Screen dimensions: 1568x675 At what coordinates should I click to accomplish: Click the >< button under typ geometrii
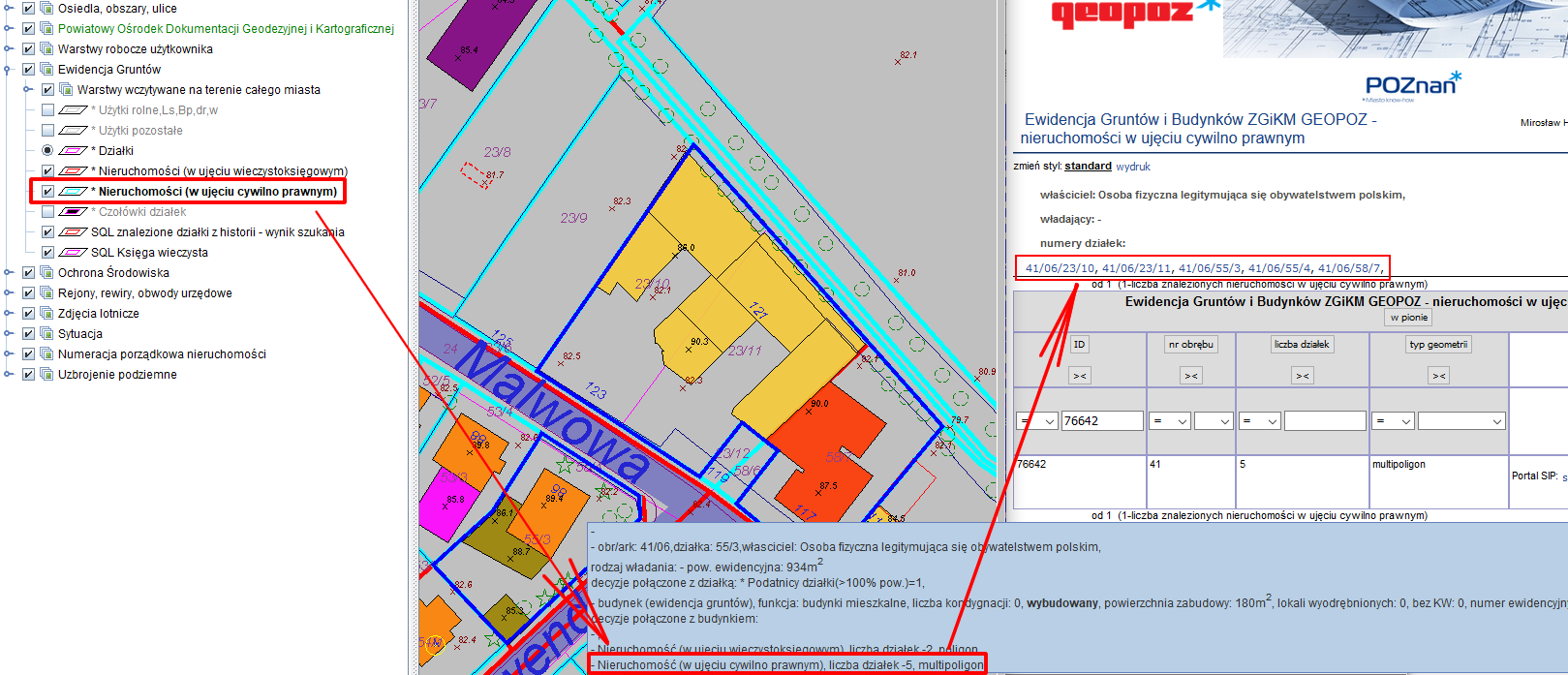pos(1438,376)
